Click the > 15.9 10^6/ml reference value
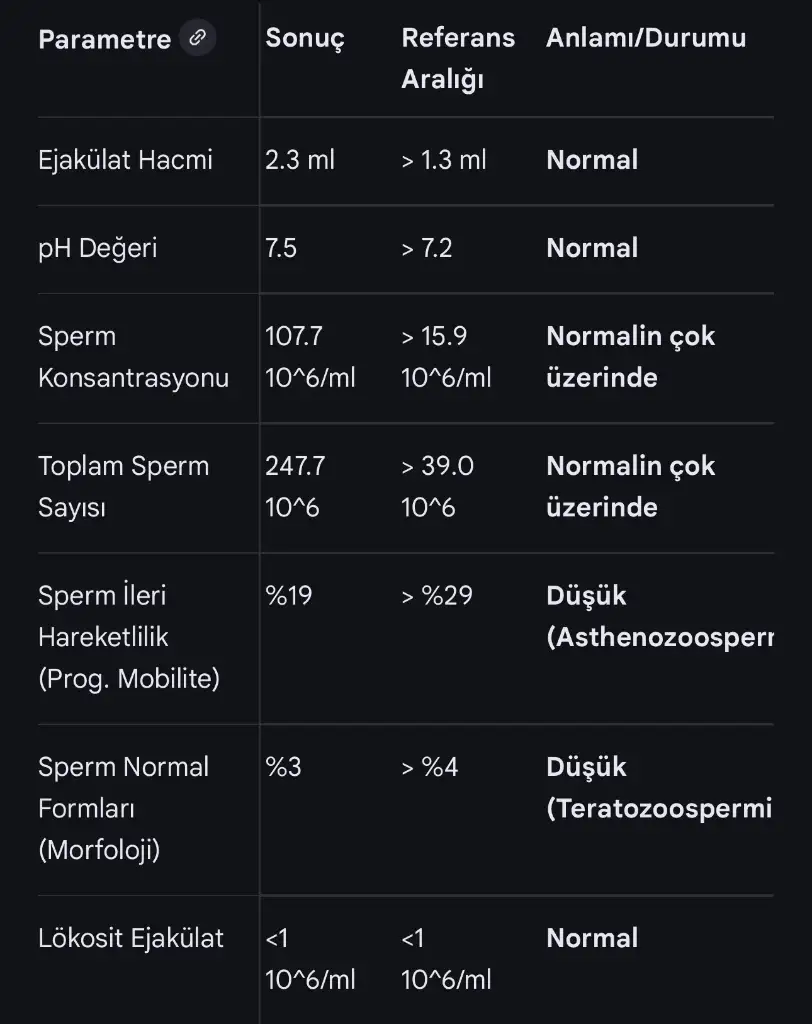 point(446,357)
